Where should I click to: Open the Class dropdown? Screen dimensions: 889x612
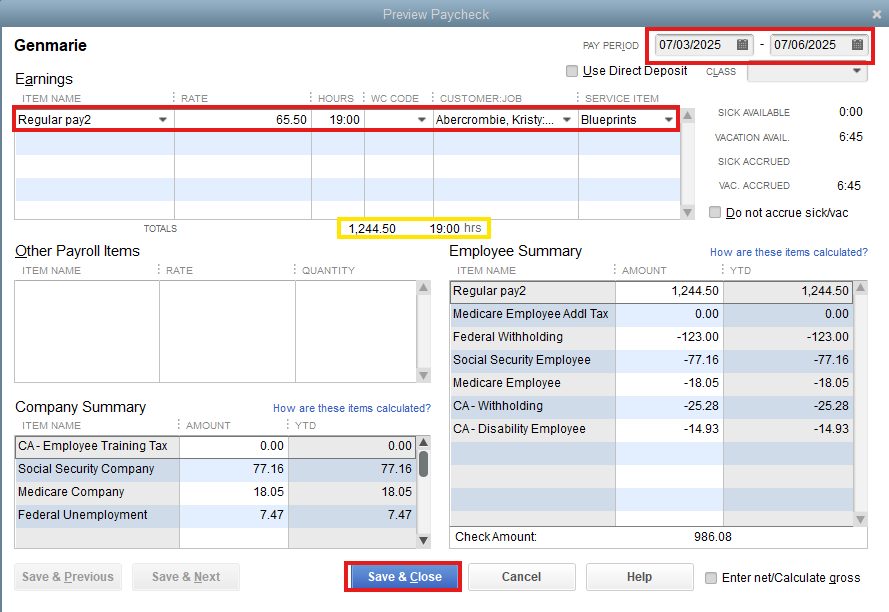(857, 71)
